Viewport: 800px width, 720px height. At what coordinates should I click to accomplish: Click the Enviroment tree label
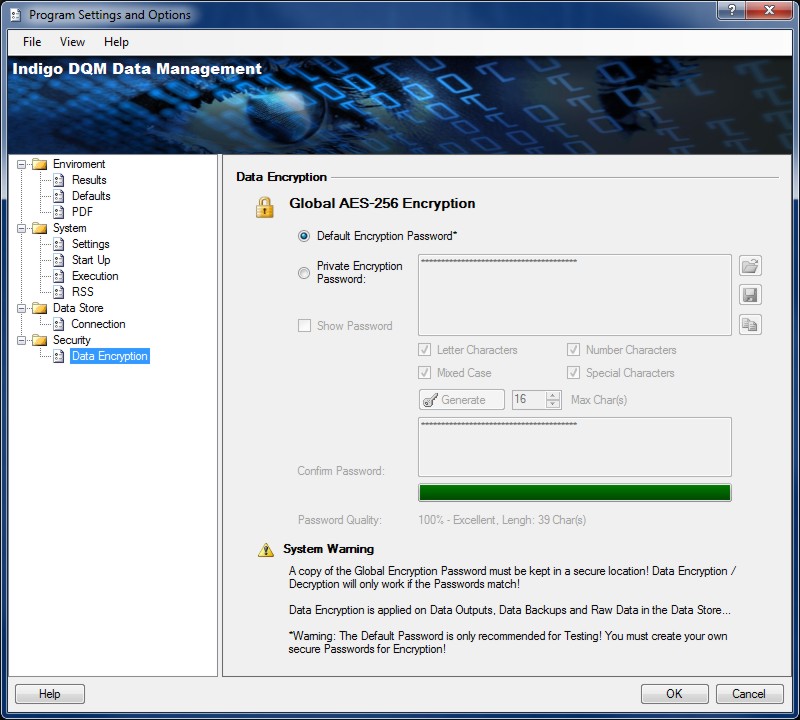click(x=79, y=164)
